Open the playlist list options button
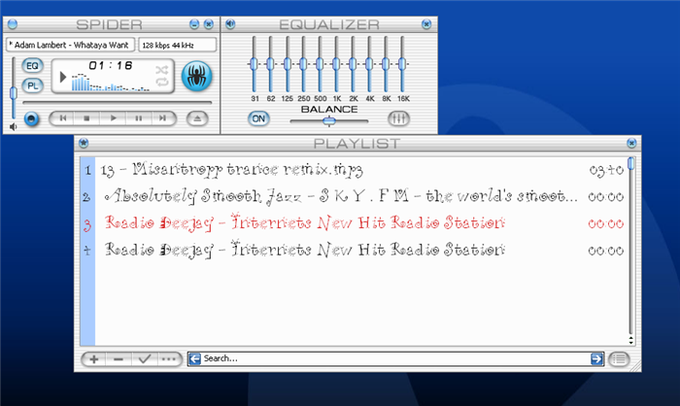The image size is (680, 406). click(619, 359)
